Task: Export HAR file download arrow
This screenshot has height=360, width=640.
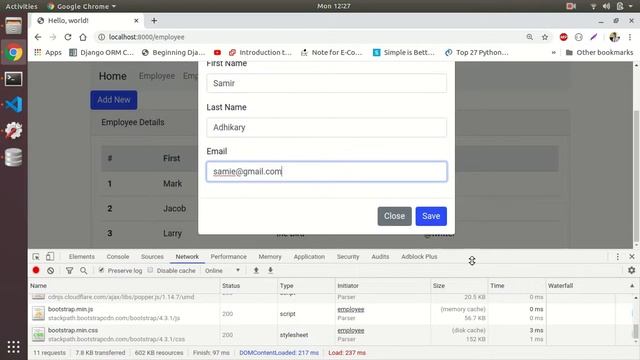Action: tap(270, 270)
